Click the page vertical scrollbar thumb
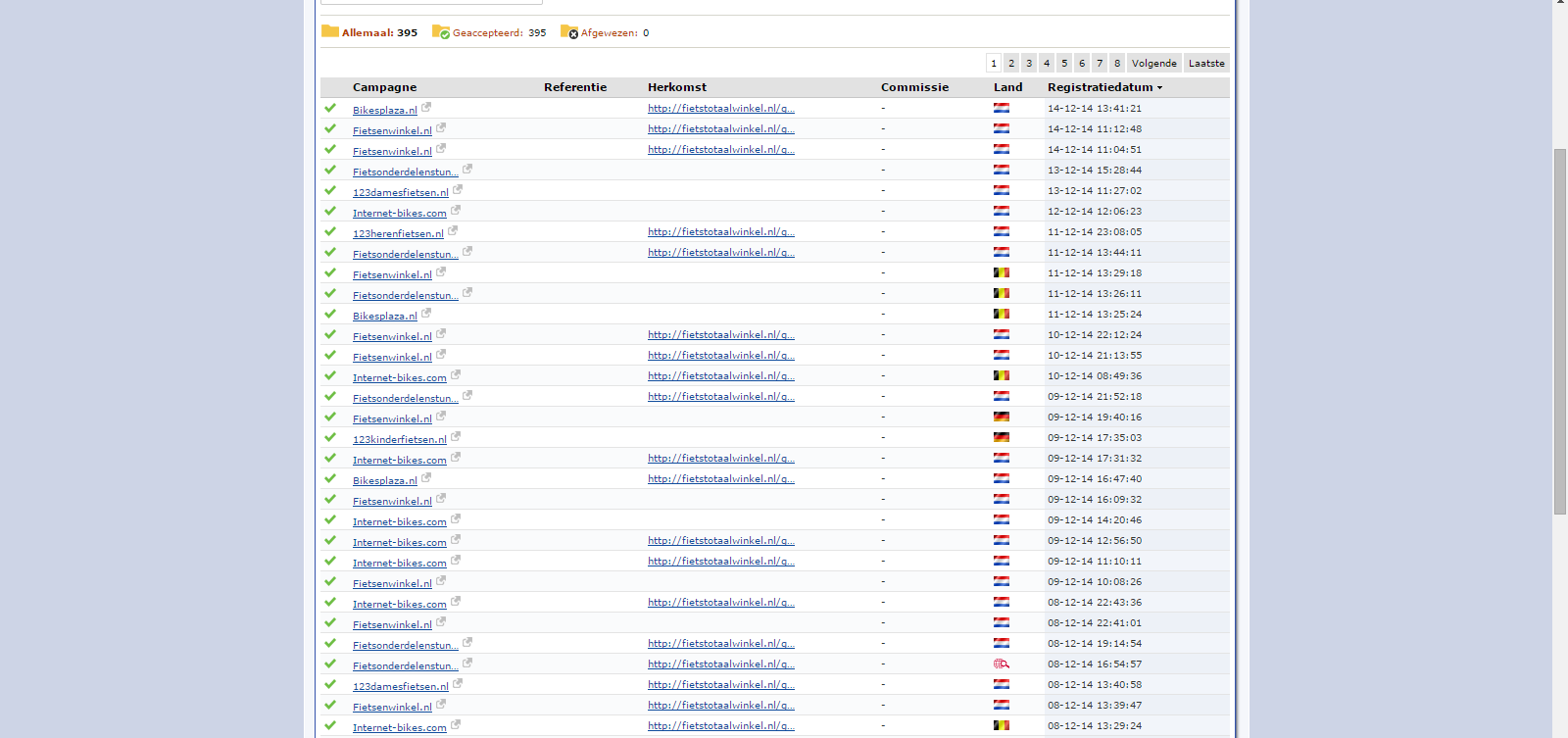This screenshot has width=1568, height=738. [1560, 331]
